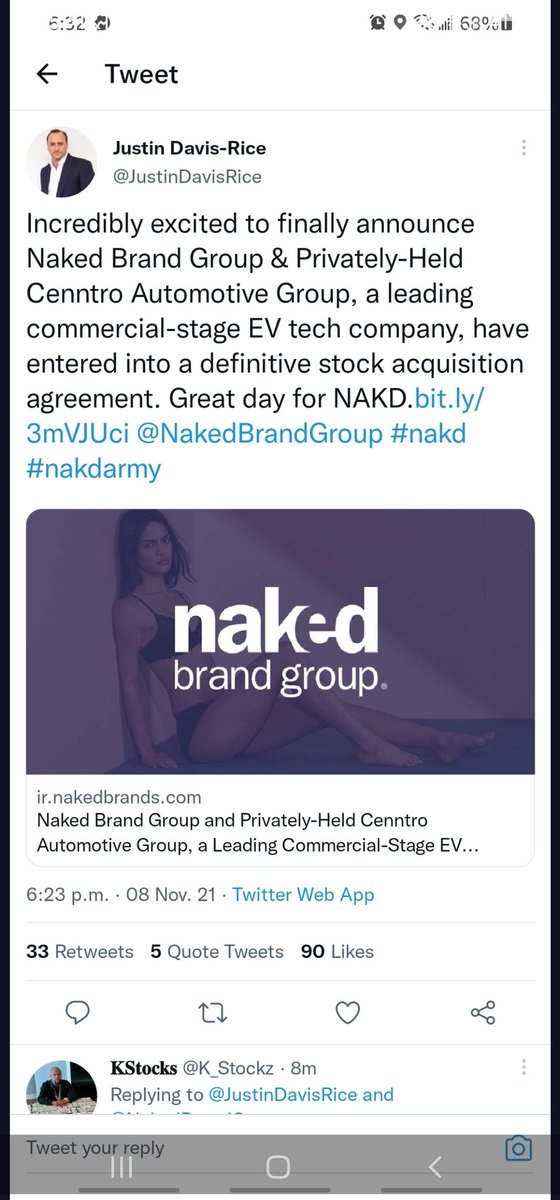This screenshot has width=560, height=1200.
Task: Open Twitter Web App source link
Action: [303, 895]
